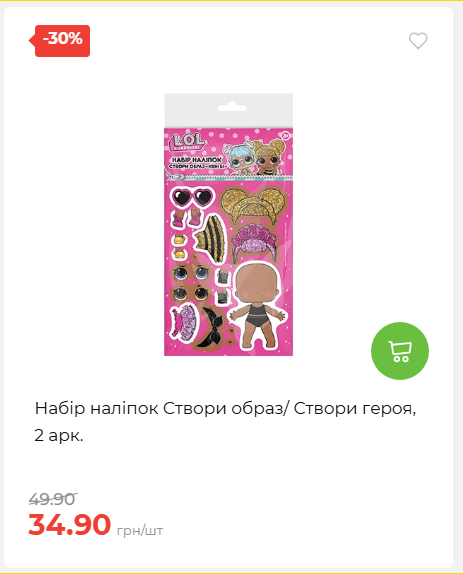
Task: Click the white hanging tab of the package
Action: [x=228, y=110]
